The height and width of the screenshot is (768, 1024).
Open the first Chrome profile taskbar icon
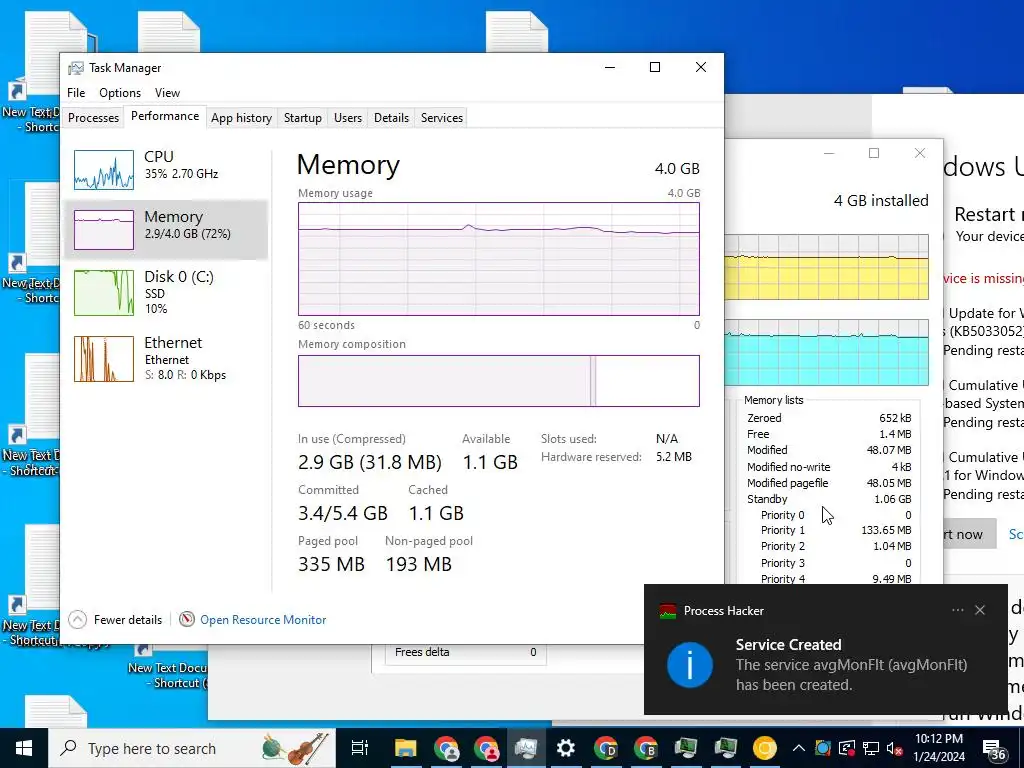[446, 748]
